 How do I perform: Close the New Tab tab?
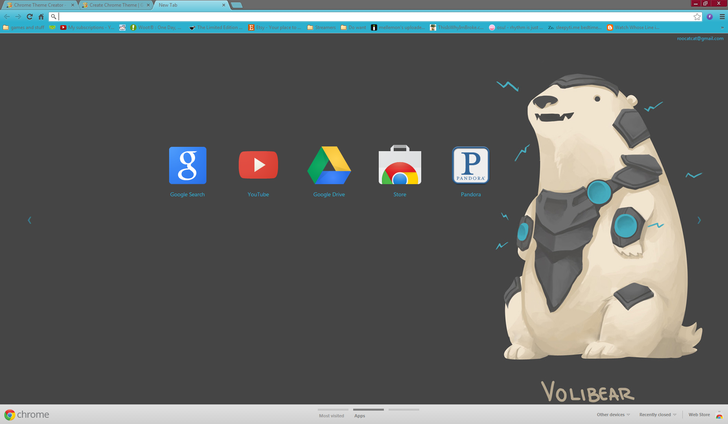pos(224,5)
